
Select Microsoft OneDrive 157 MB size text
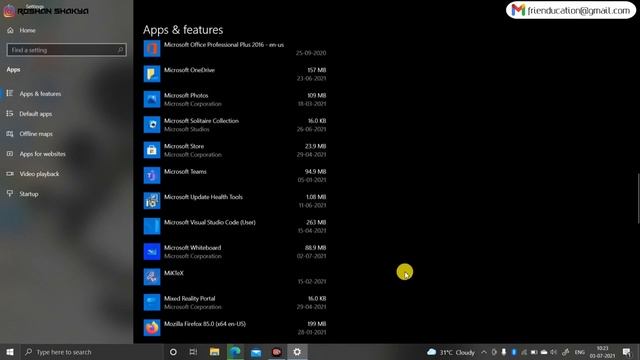(x=316, y=70)
